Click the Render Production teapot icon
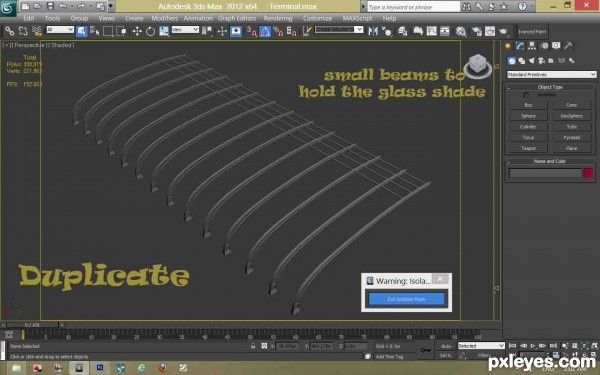The image size is (600, 375). 504,31
